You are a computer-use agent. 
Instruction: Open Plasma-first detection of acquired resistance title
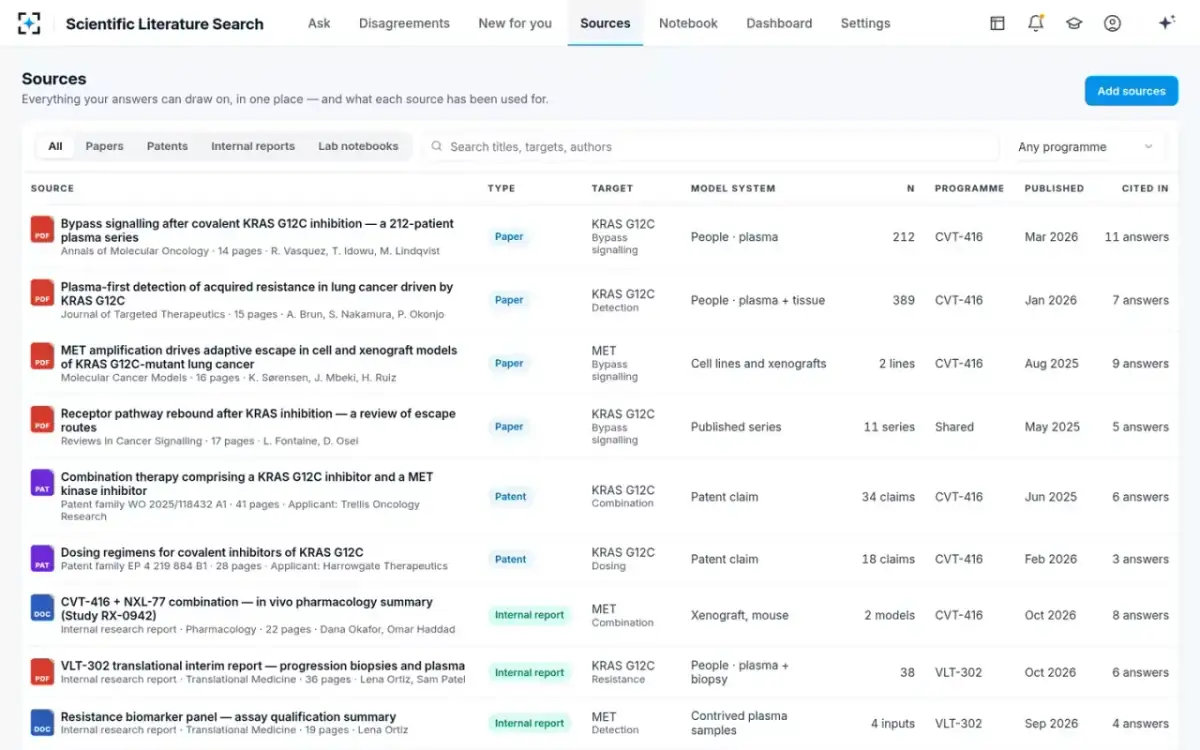click(257, 294)
